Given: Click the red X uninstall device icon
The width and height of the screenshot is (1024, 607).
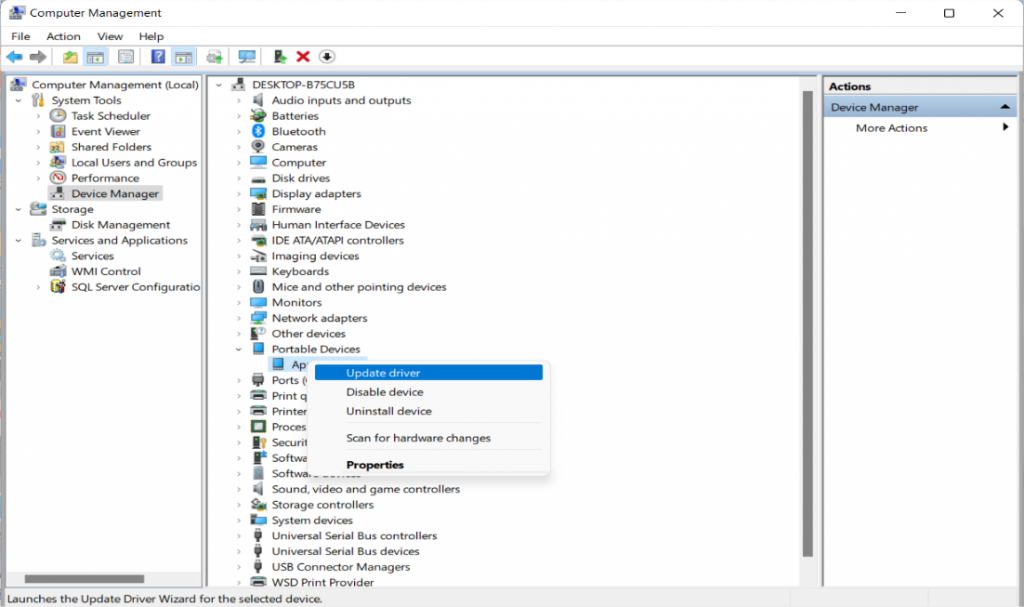Looking at the screenshot, I should (303, 57).
